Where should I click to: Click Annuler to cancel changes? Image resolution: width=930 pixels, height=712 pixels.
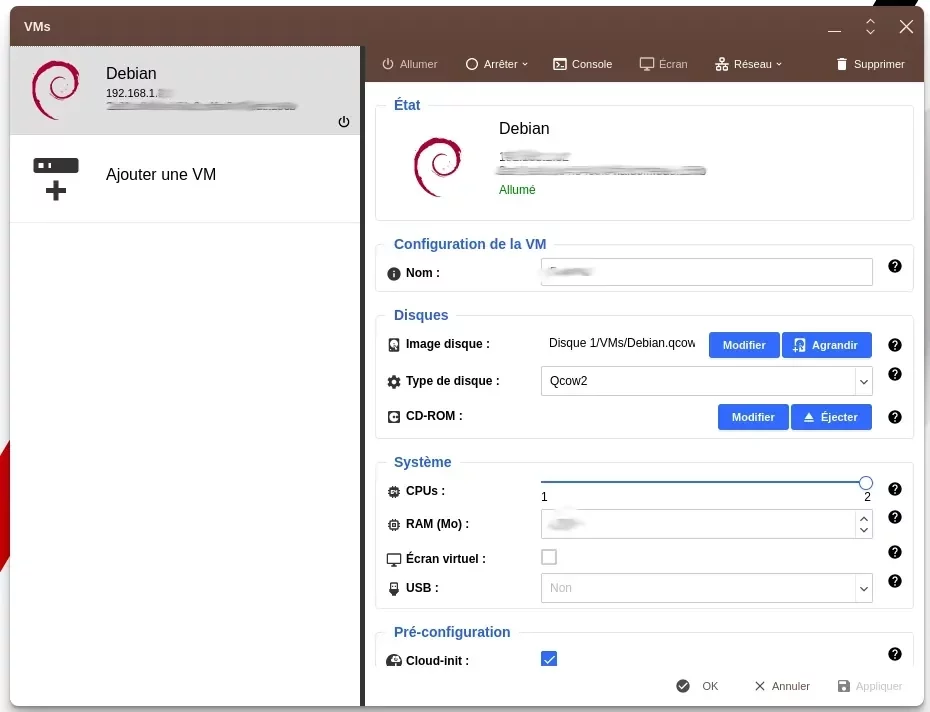782,686
